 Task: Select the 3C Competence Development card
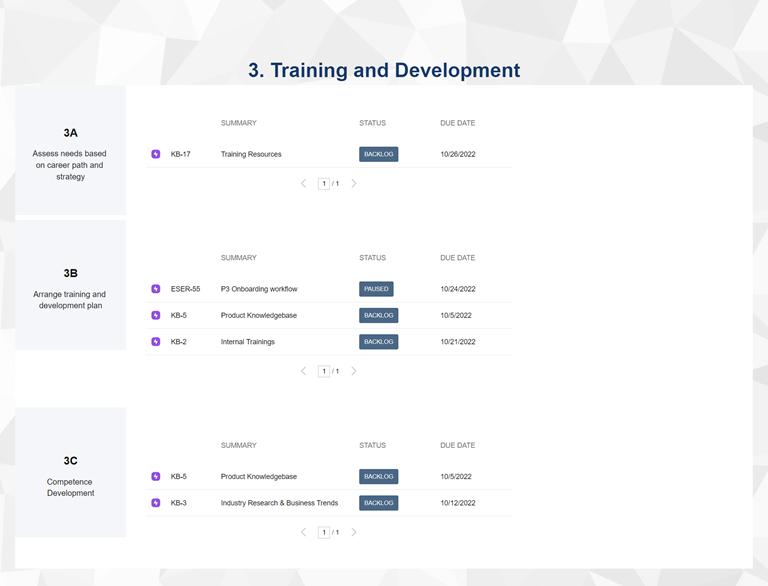(71, 473)
